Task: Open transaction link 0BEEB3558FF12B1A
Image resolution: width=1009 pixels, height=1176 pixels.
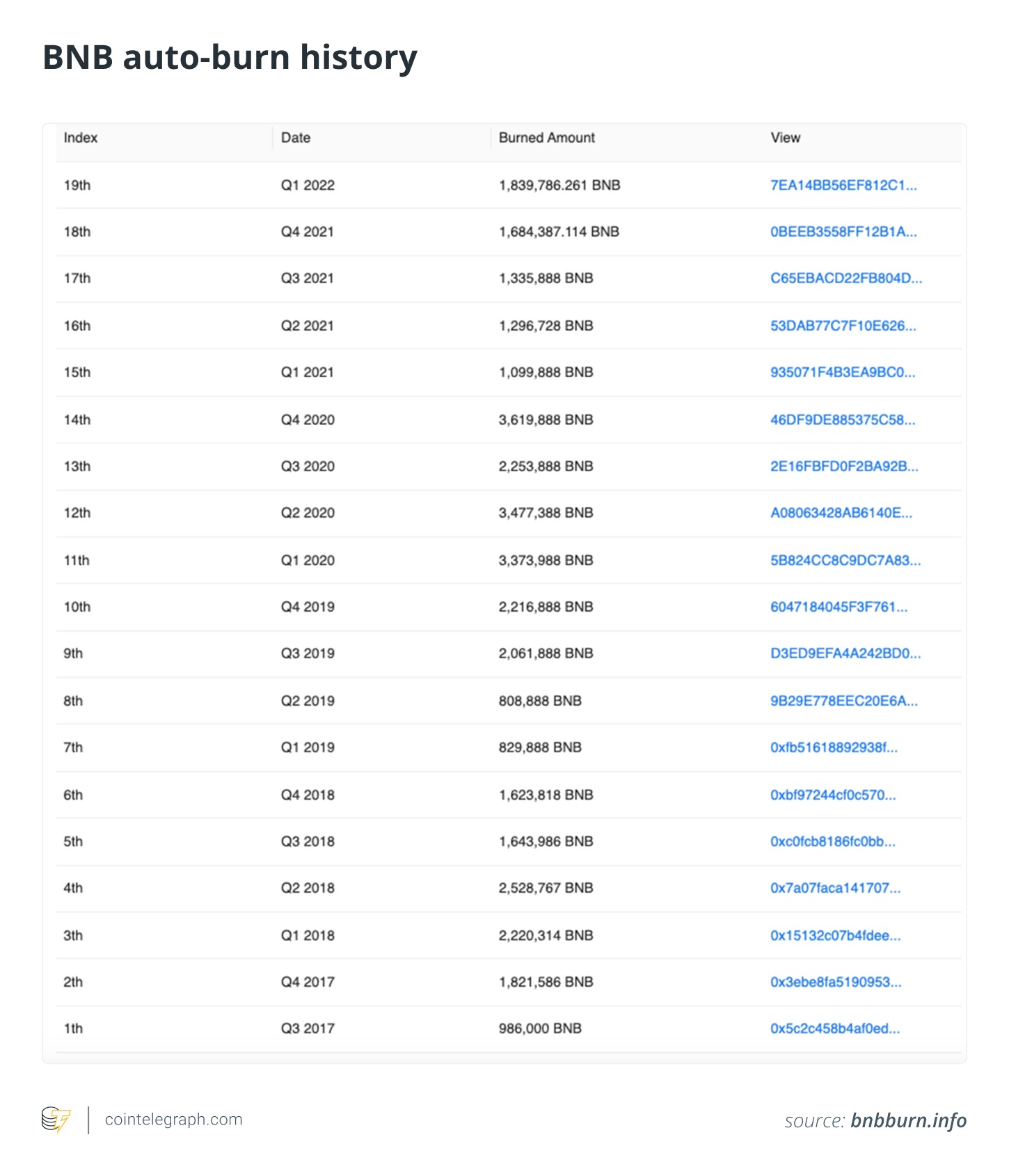Action: 843,232
